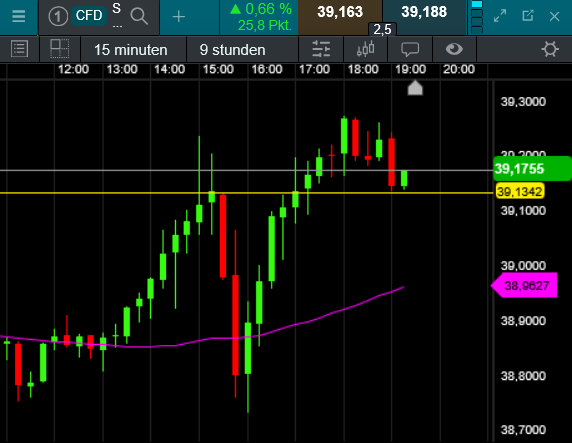The width and height of the screenshot is (572, 443).
Task: Select the CFD instrument type label
Action: (89, 16)
